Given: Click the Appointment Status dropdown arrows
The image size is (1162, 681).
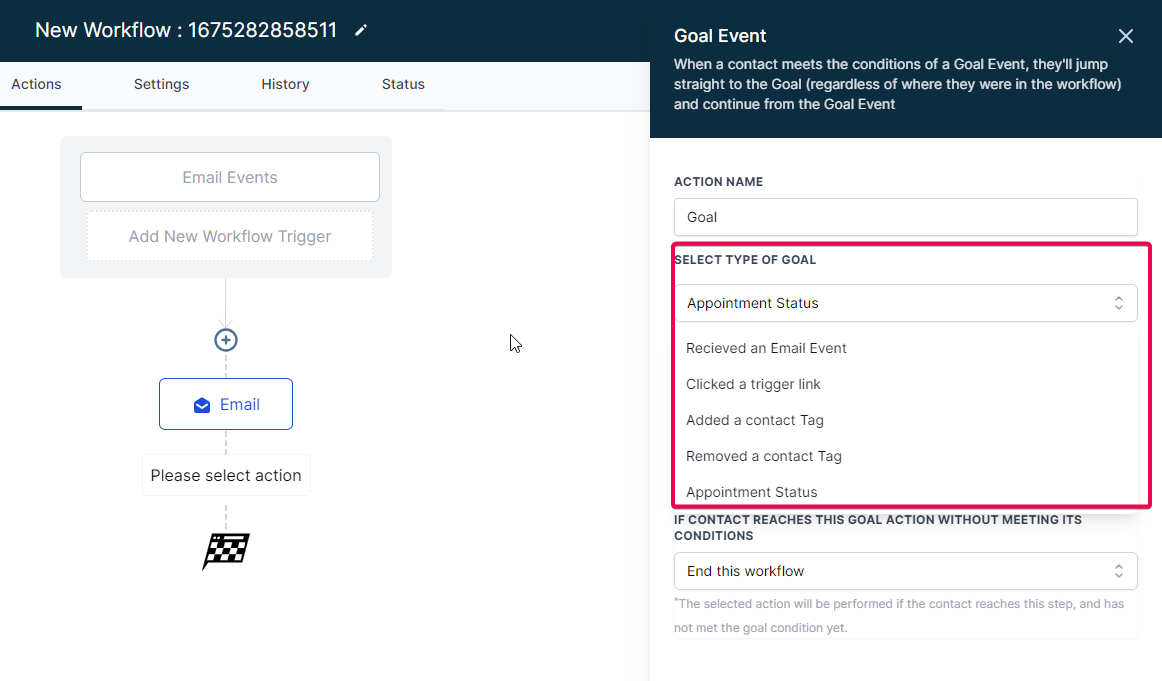Looking at the screenshot, I should click(x=1118, y=303).
